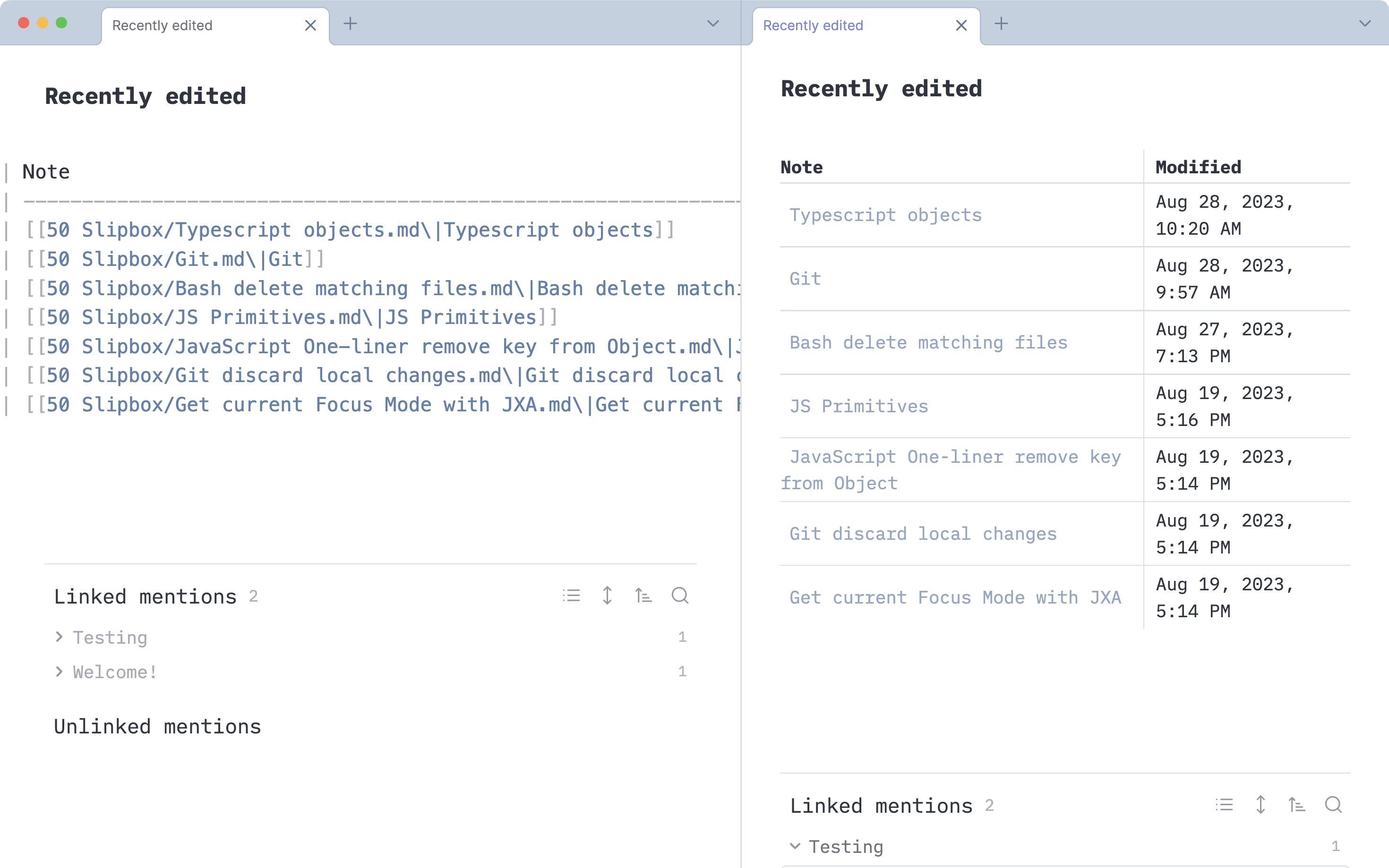Select the Recently edited tab, left window
The width and height of the screenshot is (1389, 868).
[163, 25]
